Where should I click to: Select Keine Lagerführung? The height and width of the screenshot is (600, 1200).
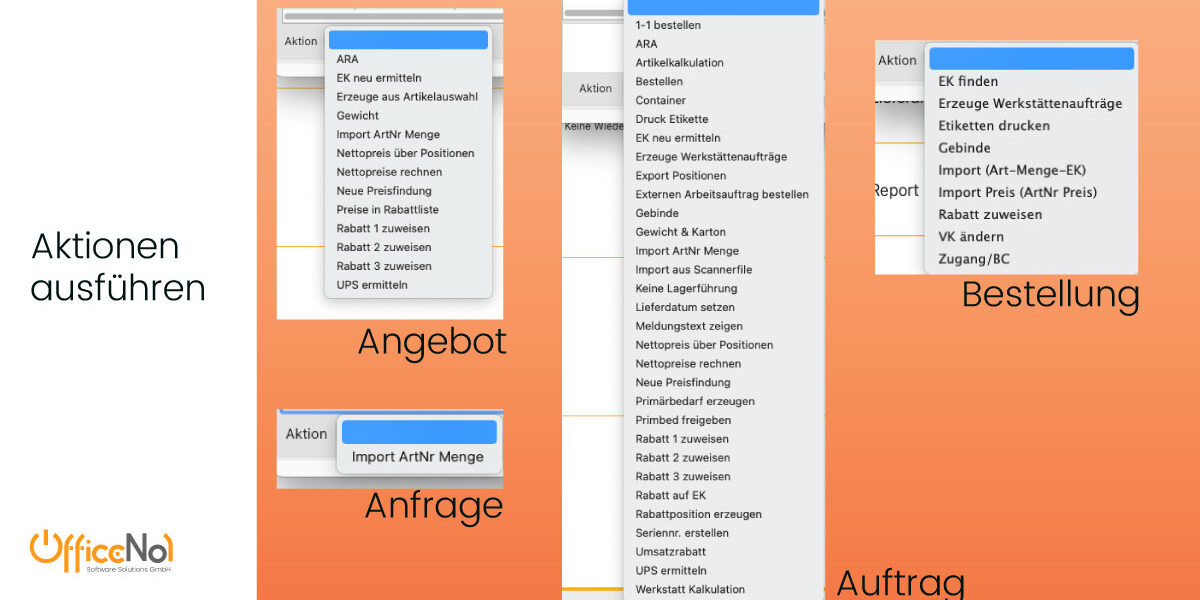click(685, 289)
